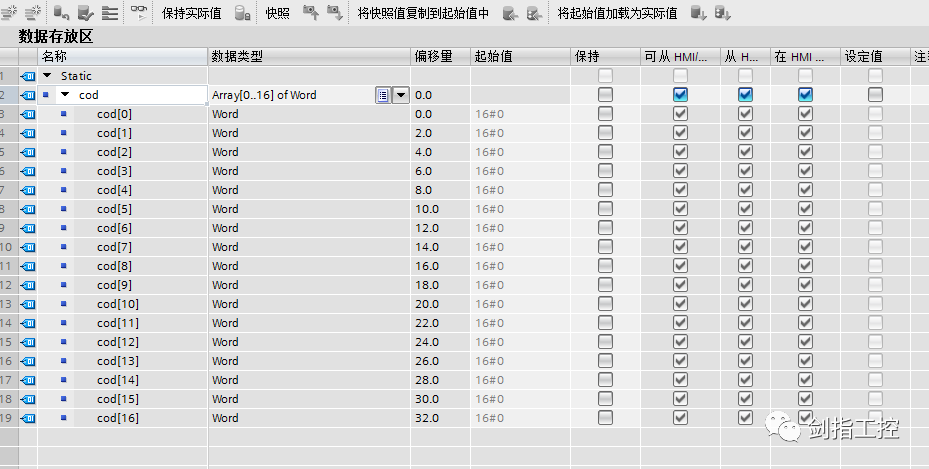Click the second icon right of 将快照值复制到起始值中

[x=534, y=13]
